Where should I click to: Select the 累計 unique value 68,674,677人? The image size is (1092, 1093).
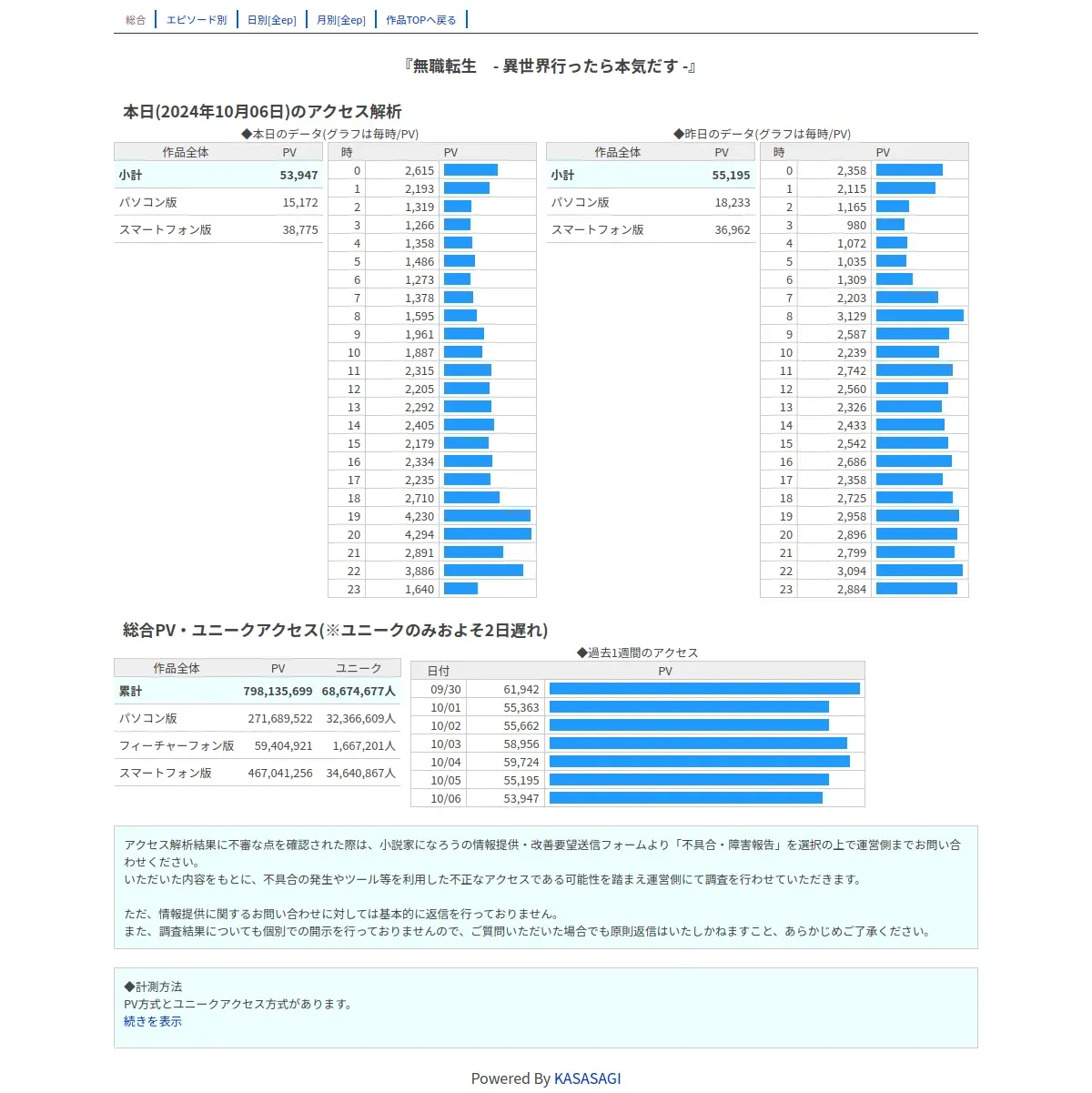tap(359, 692)
